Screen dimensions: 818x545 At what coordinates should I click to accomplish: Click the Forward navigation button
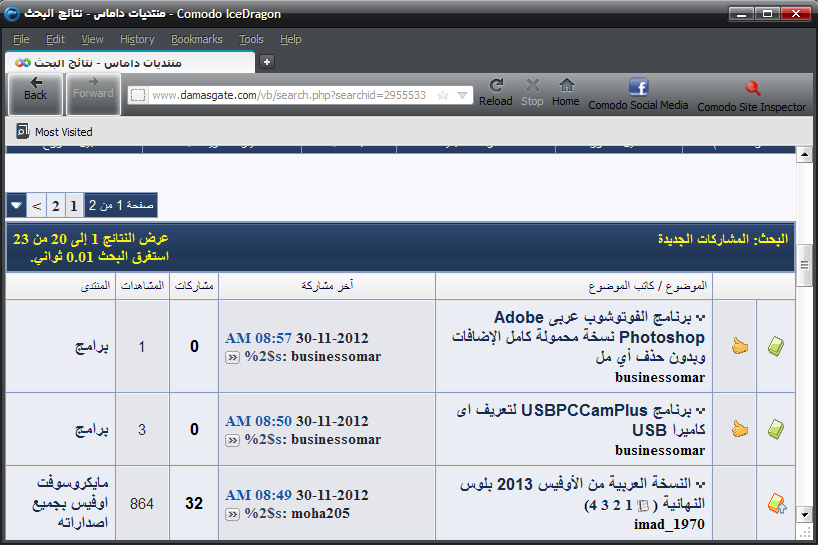93,94
